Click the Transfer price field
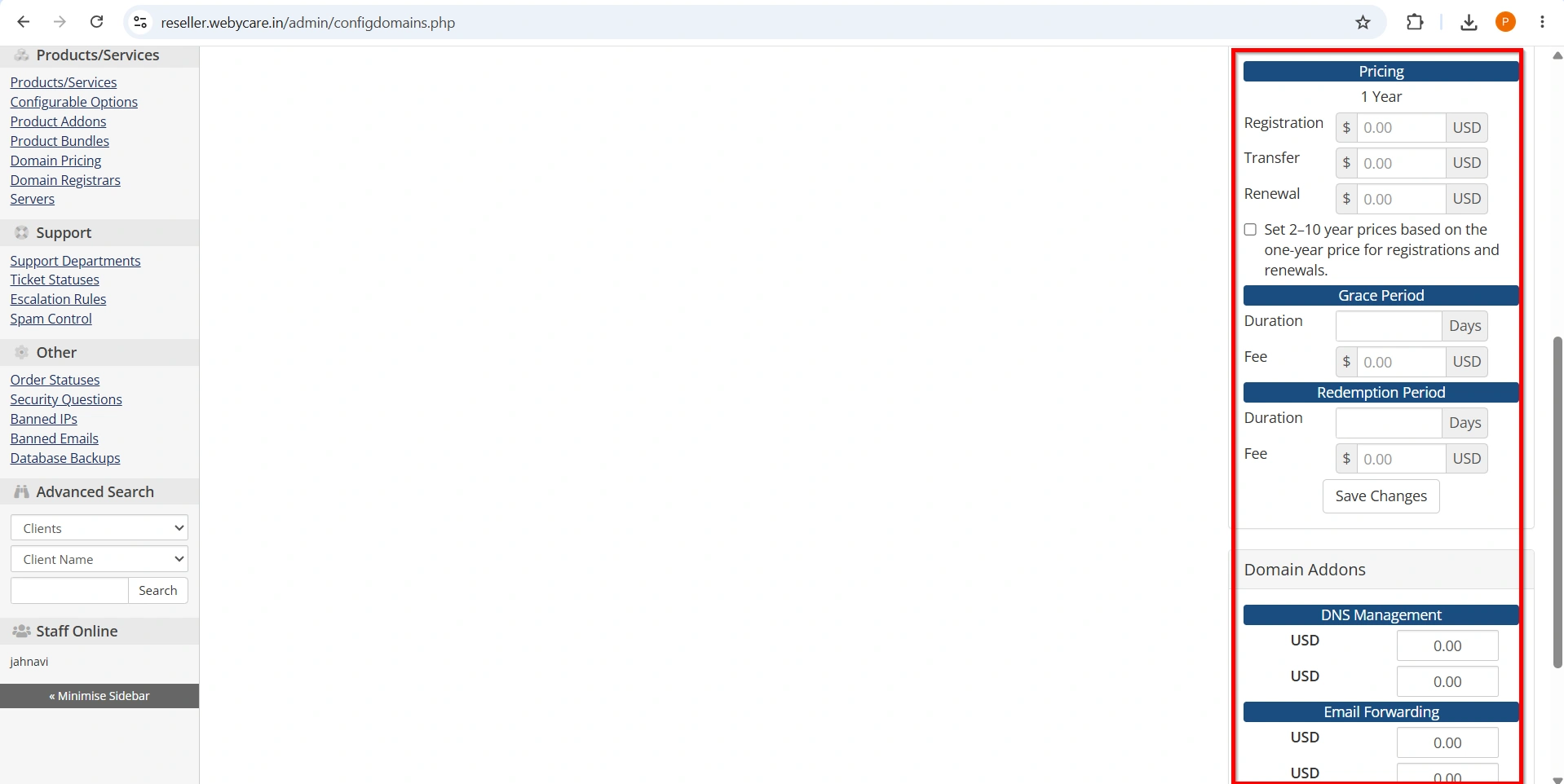 point(1401,163)
